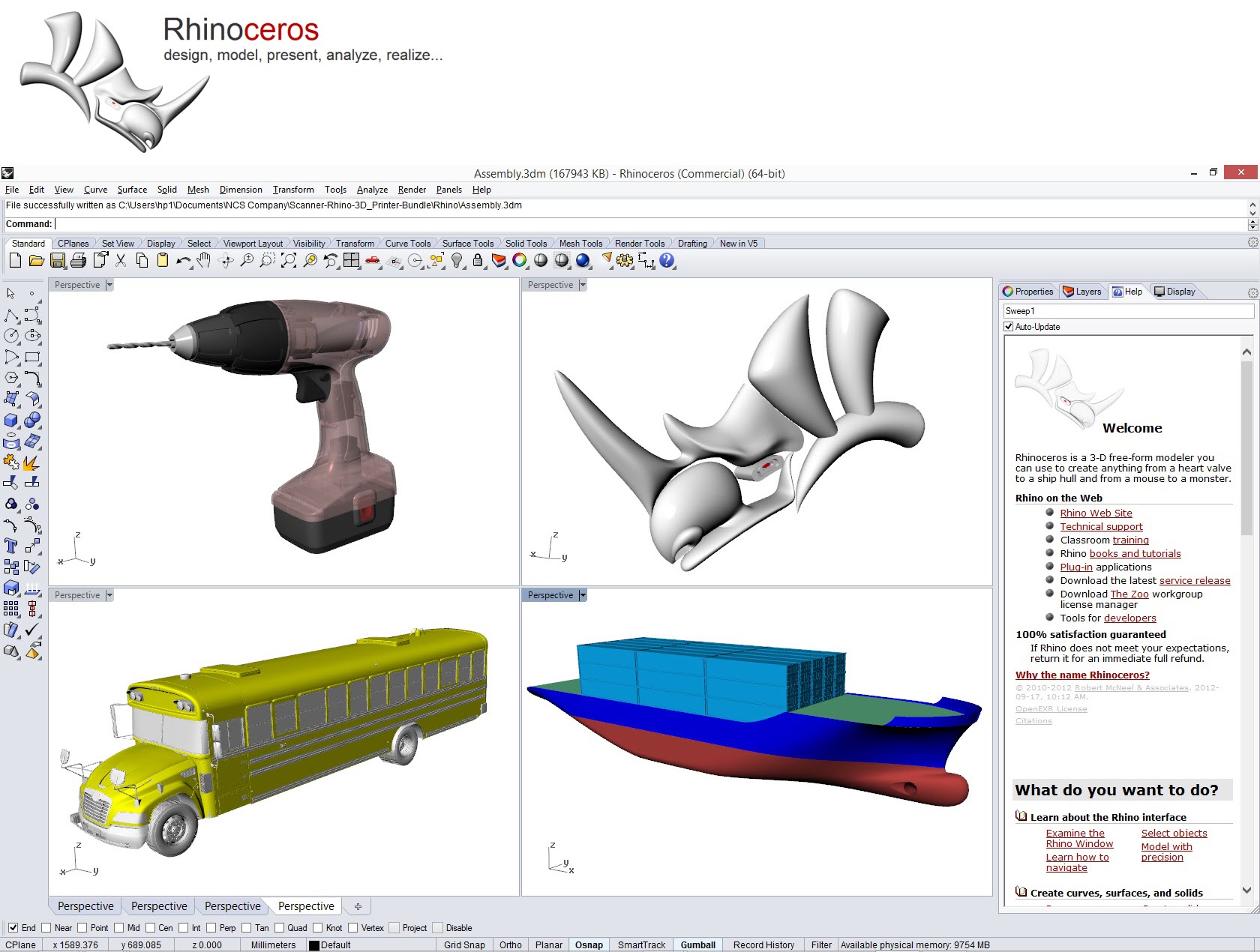Viewport: 1260px width, 952px height.
Task: Expand the ship viewport Perspective menu arrow
Action: (583, 595)
